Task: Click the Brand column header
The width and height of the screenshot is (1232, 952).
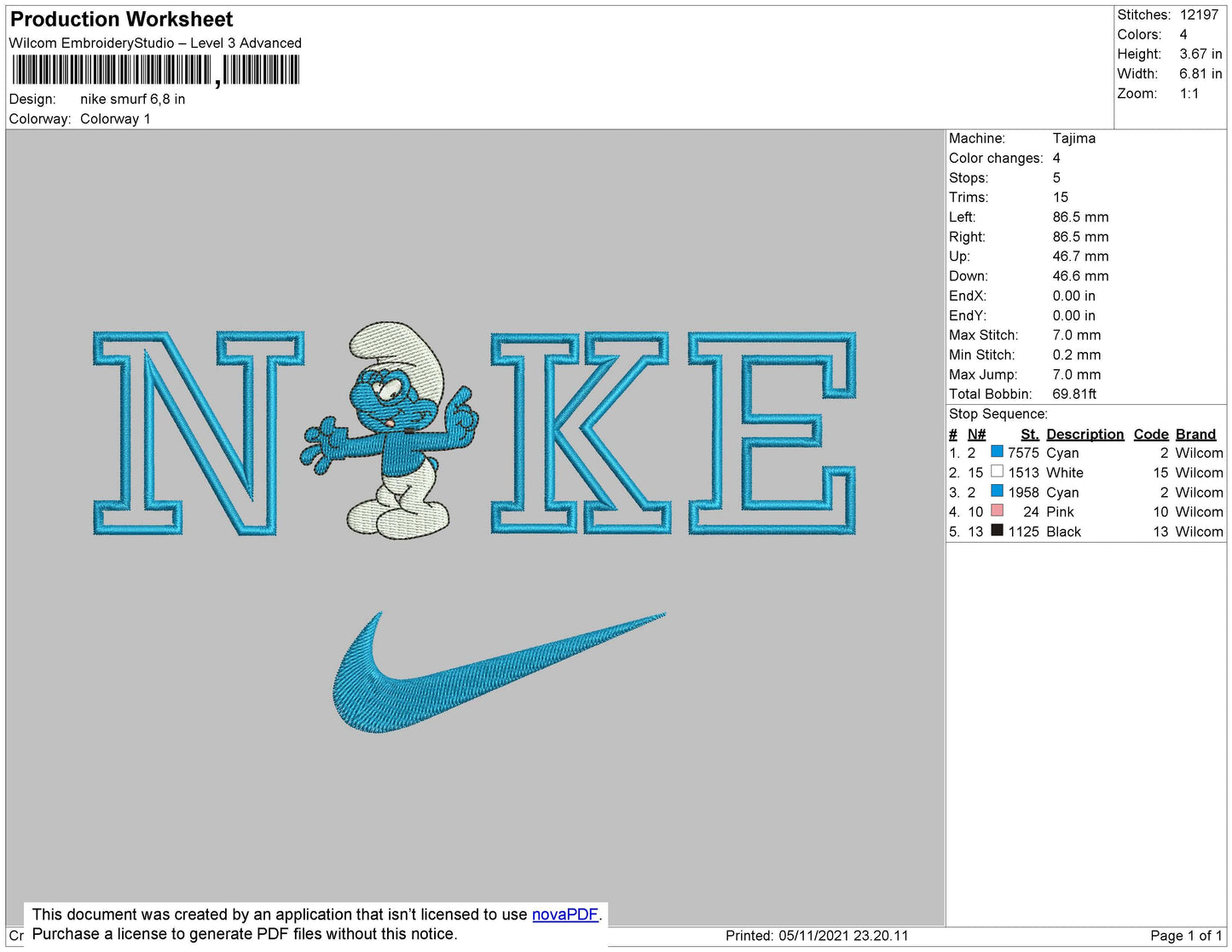Action: (x=1195, y=435)
